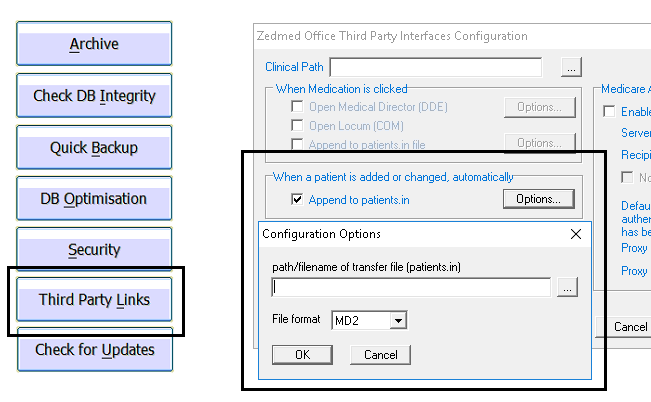Viewport: 651px width, 402px height.
Task: Click the Archive button
Action: click(x=94, y=44)
